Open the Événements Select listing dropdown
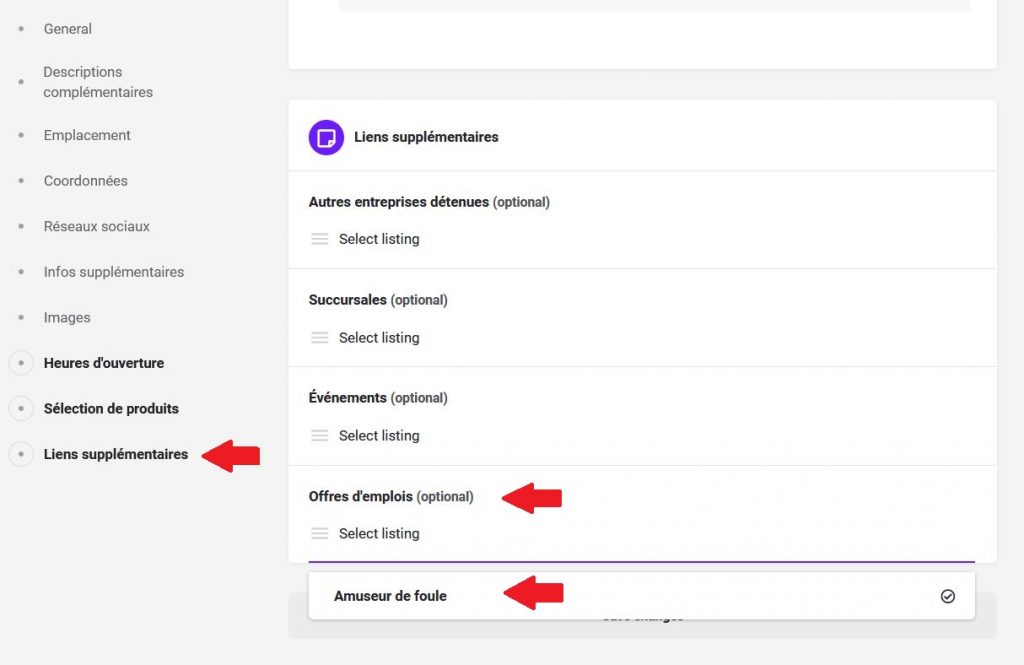The height and width of the screenshot is (665, 1024). coord(641,436)
